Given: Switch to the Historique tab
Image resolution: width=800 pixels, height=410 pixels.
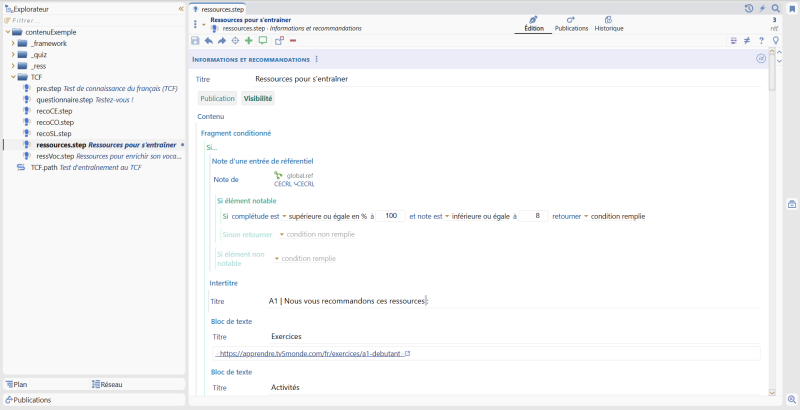Looking at the screenshot, I should pyautogui.click(x=609, y=24).
